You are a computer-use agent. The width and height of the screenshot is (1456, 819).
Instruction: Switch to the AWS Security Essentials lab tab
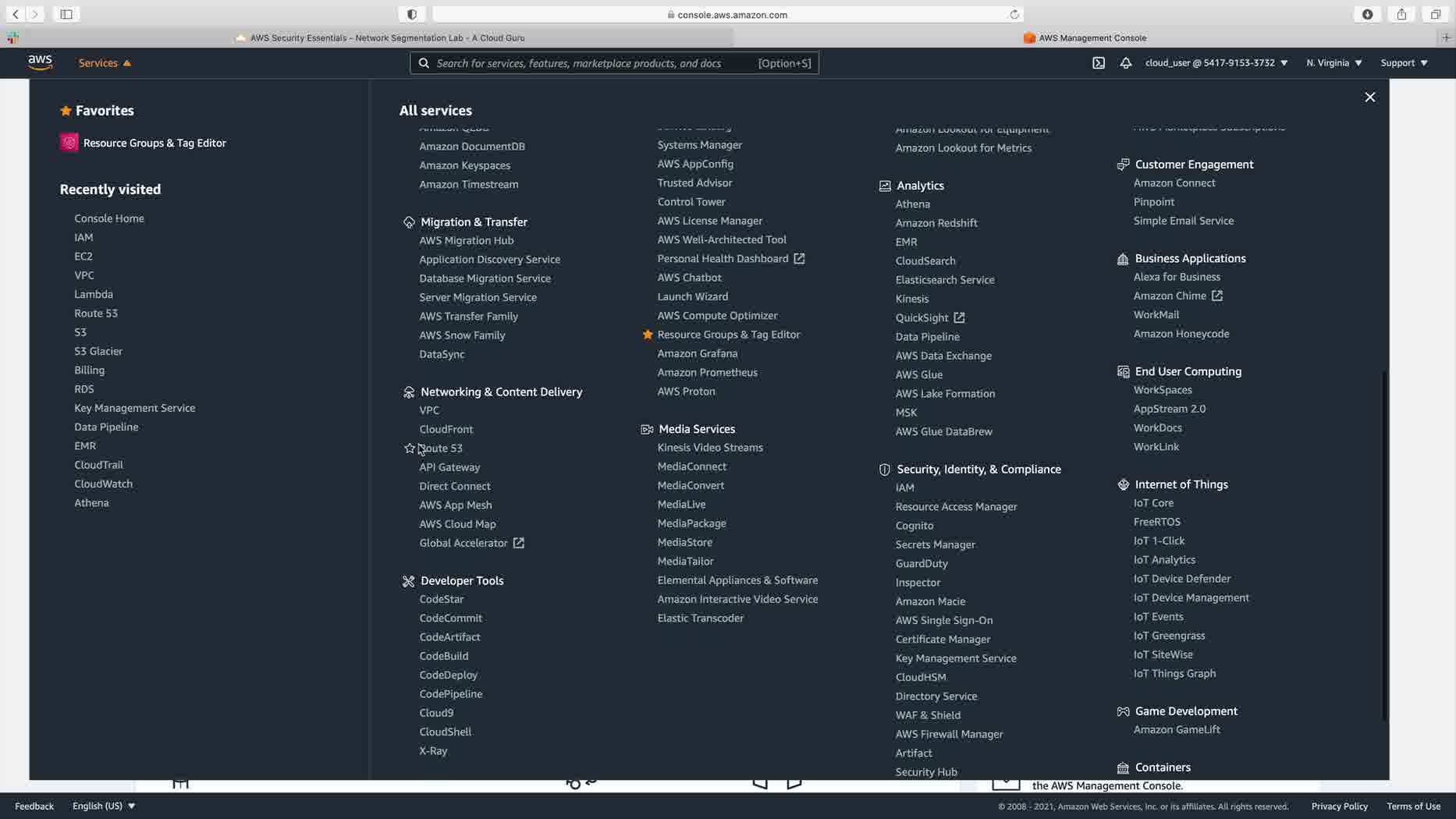click(380, 37)
